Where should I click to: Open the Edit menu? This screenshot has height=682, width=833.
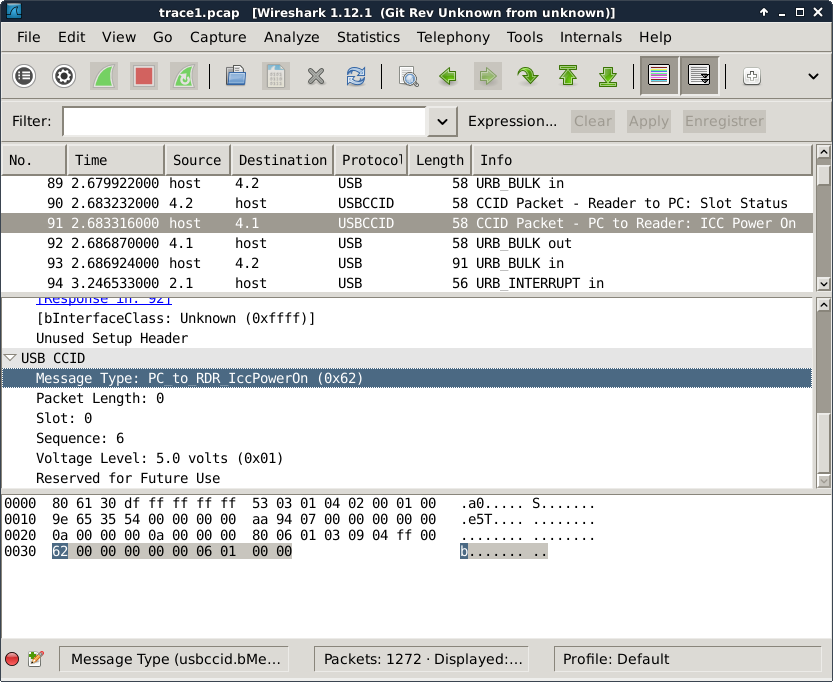coord(71,37)
